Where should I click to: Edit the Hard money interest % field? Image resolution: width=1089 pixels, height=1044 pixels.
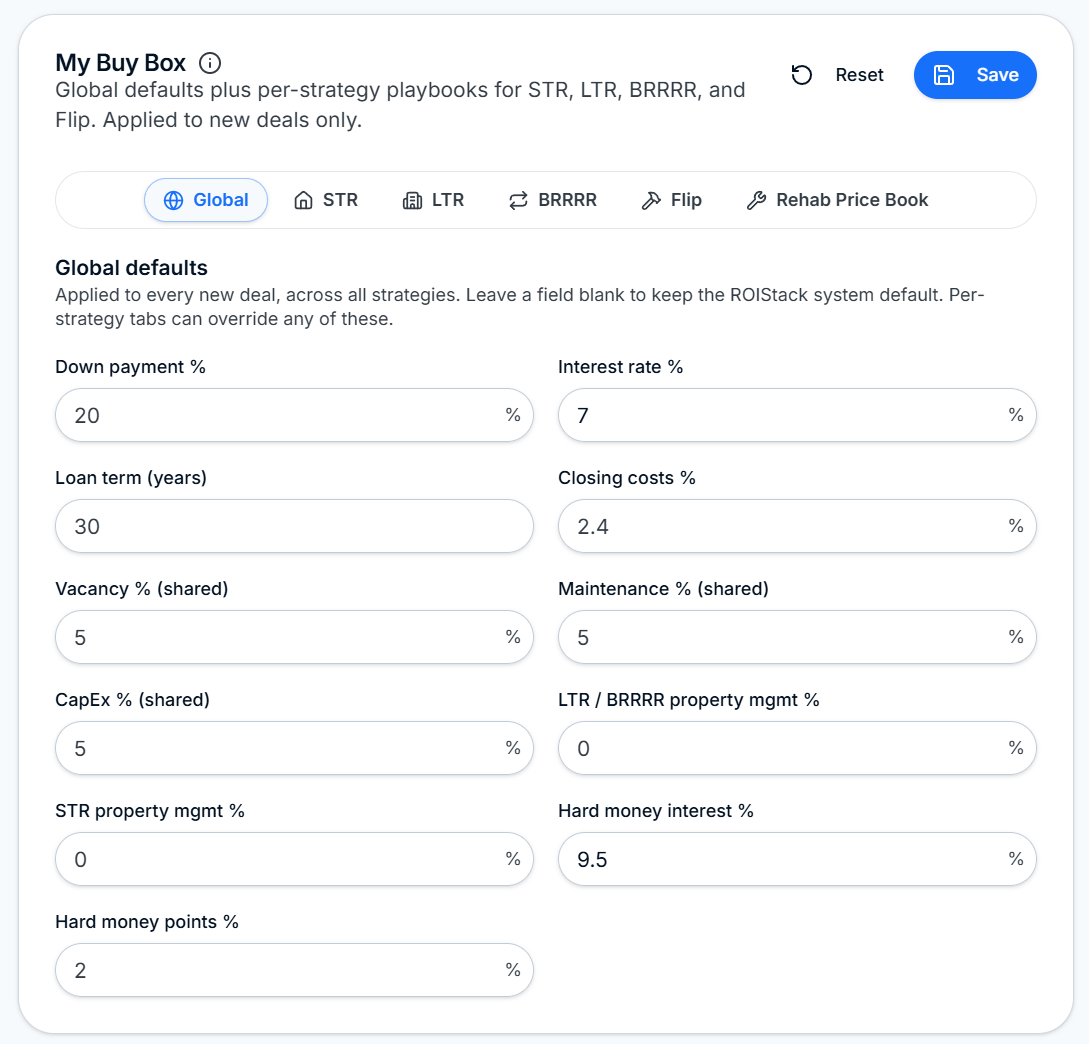(x=797, y=859)
